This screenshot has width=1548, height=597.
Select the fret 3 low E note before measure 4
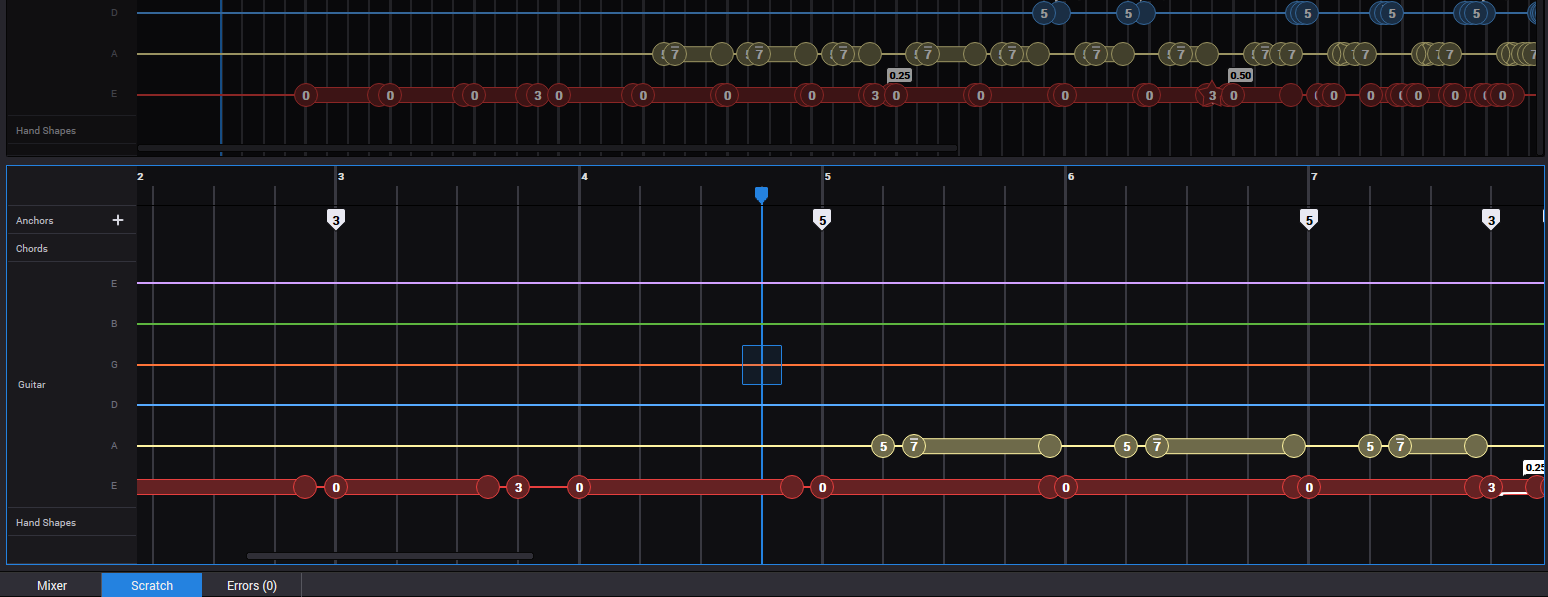(517, 487)
